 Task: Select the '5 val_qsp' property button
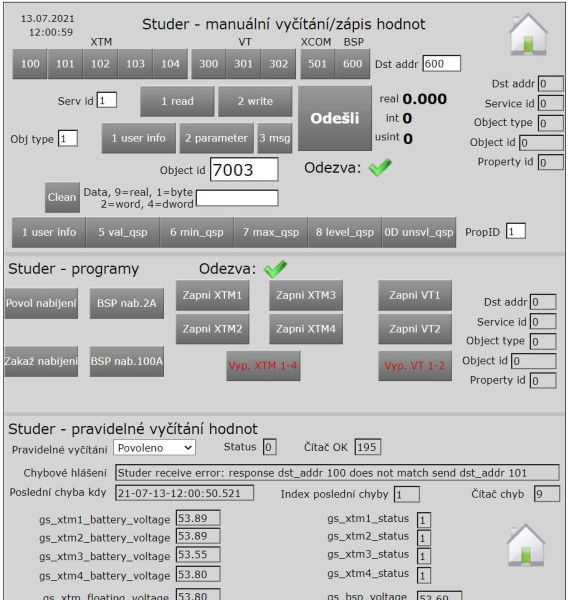(123, 232)
